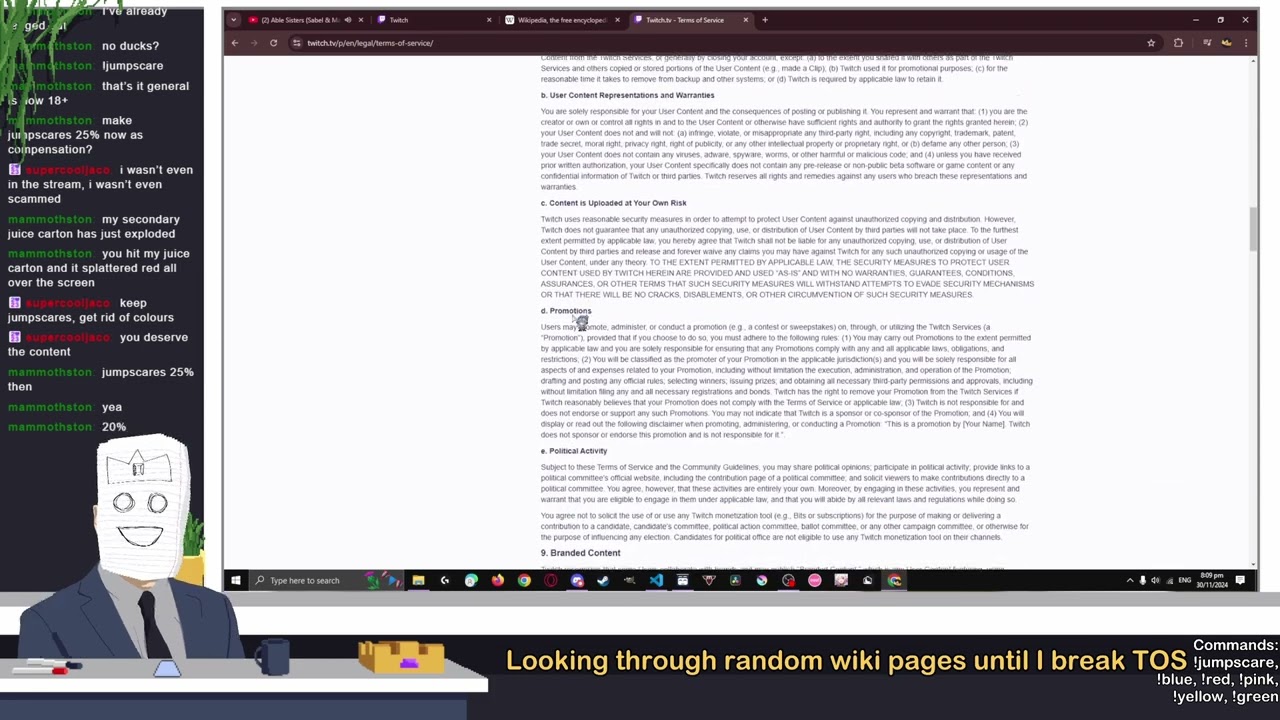Open File Explorer from the taskbar
Screen dimensions: 1280x720
(x=418, y=580)
